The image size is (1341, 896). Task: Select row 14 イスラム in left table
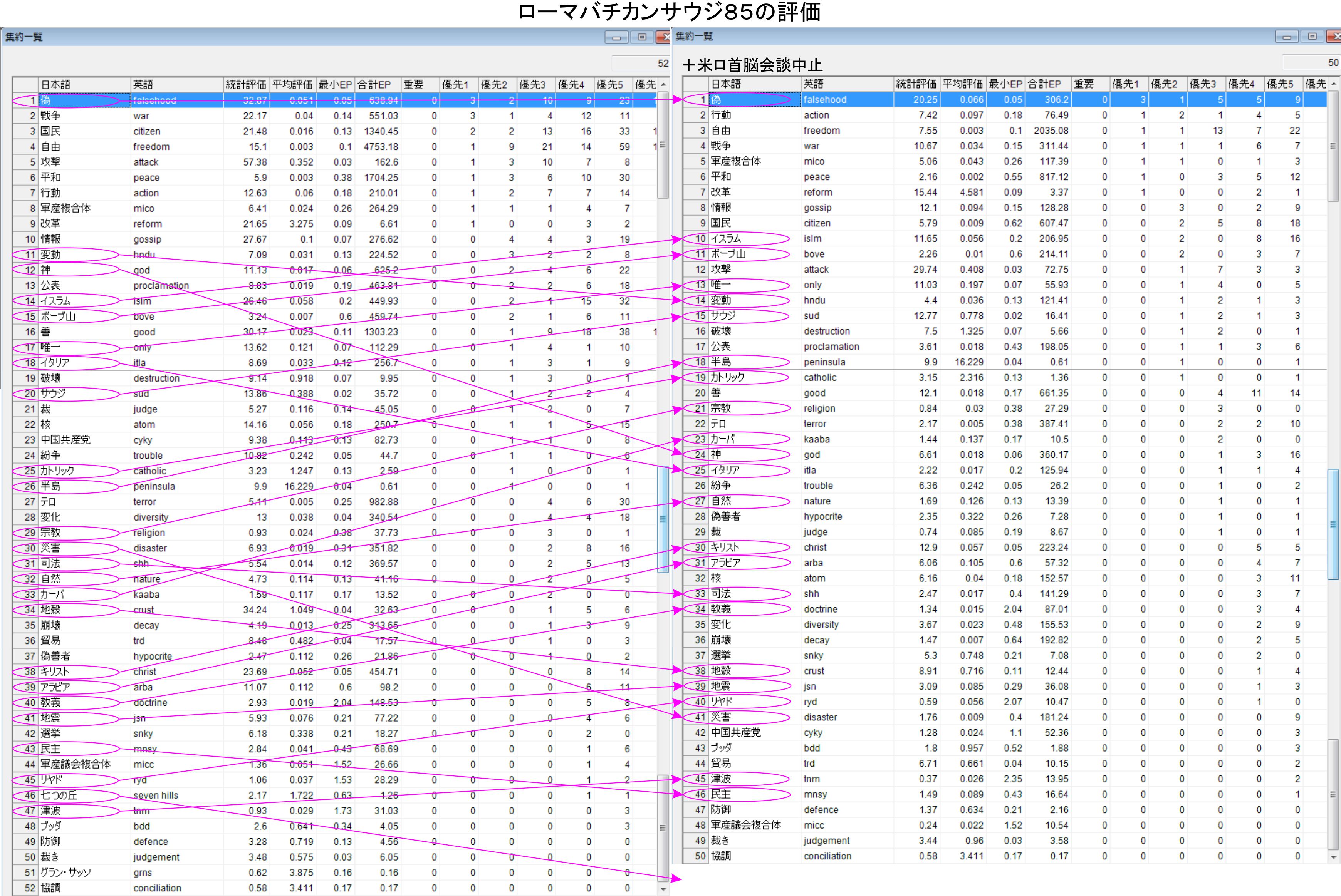coord(56,301)
